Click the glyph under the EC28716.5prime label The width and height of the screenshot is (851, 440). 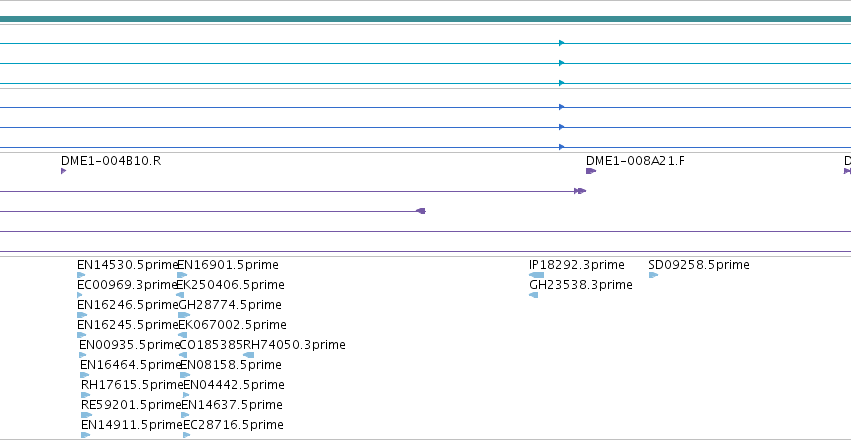pyautogui.click(x=187, y=435)
